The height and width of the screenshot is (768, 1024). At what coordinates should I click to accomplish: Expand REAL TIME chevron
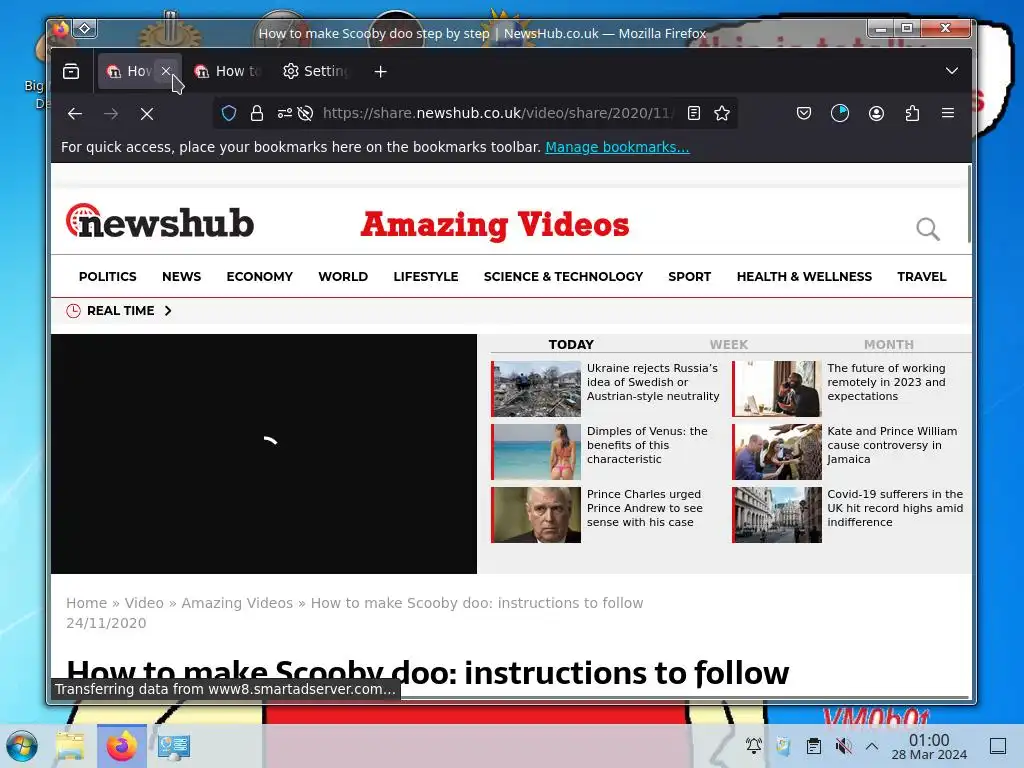point(168,311)
